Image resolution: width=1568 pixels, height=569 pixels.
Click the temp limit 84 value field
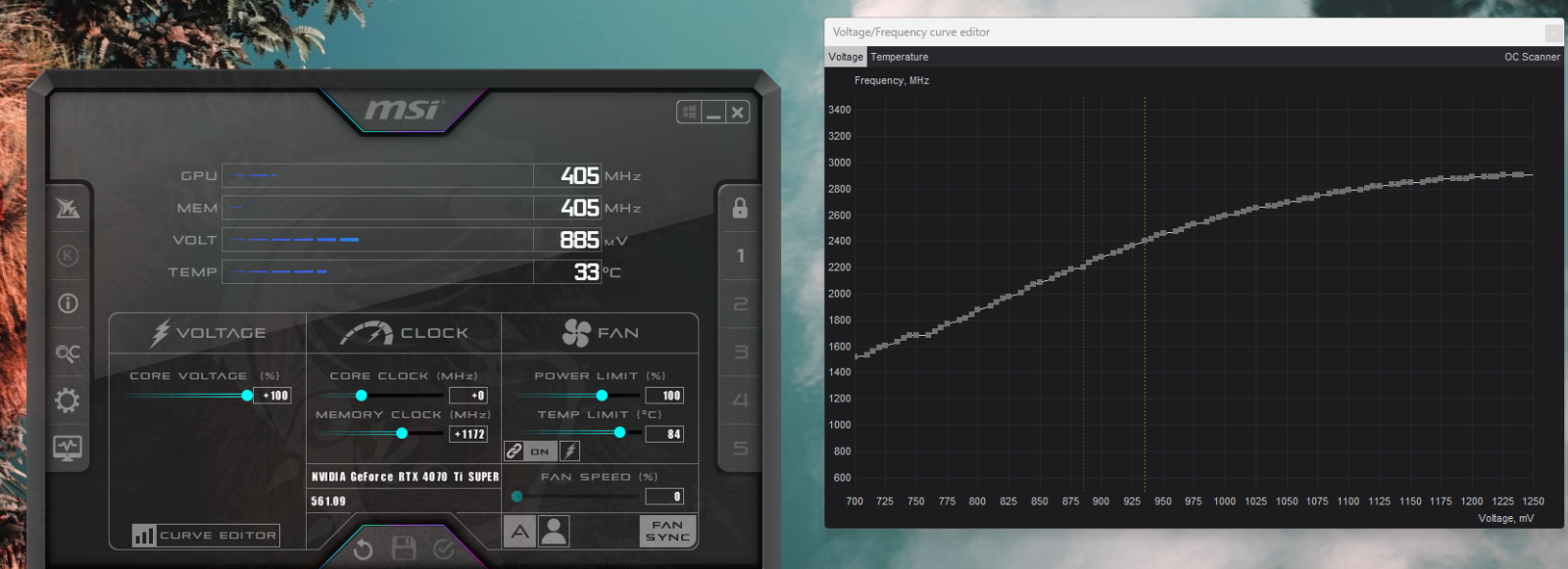click(x=664, y=434)
